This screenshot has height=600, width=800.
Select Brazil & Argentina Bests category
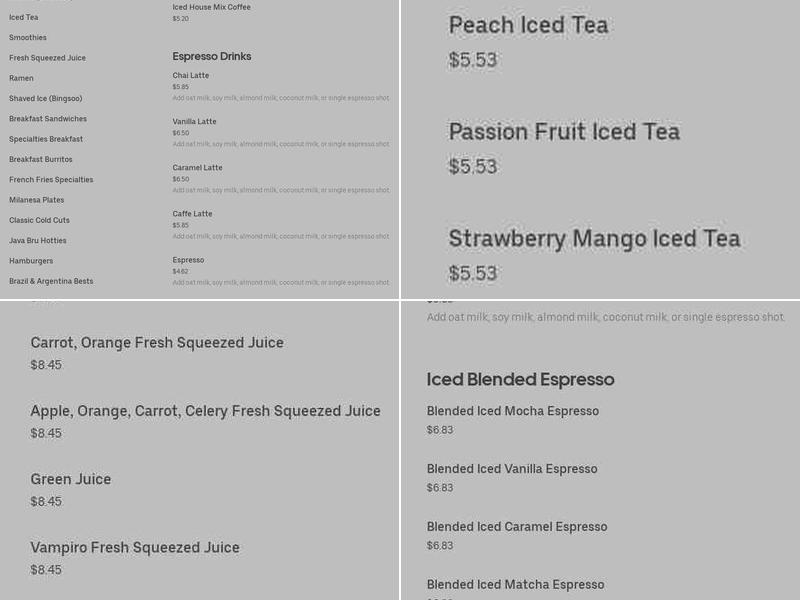52,281
